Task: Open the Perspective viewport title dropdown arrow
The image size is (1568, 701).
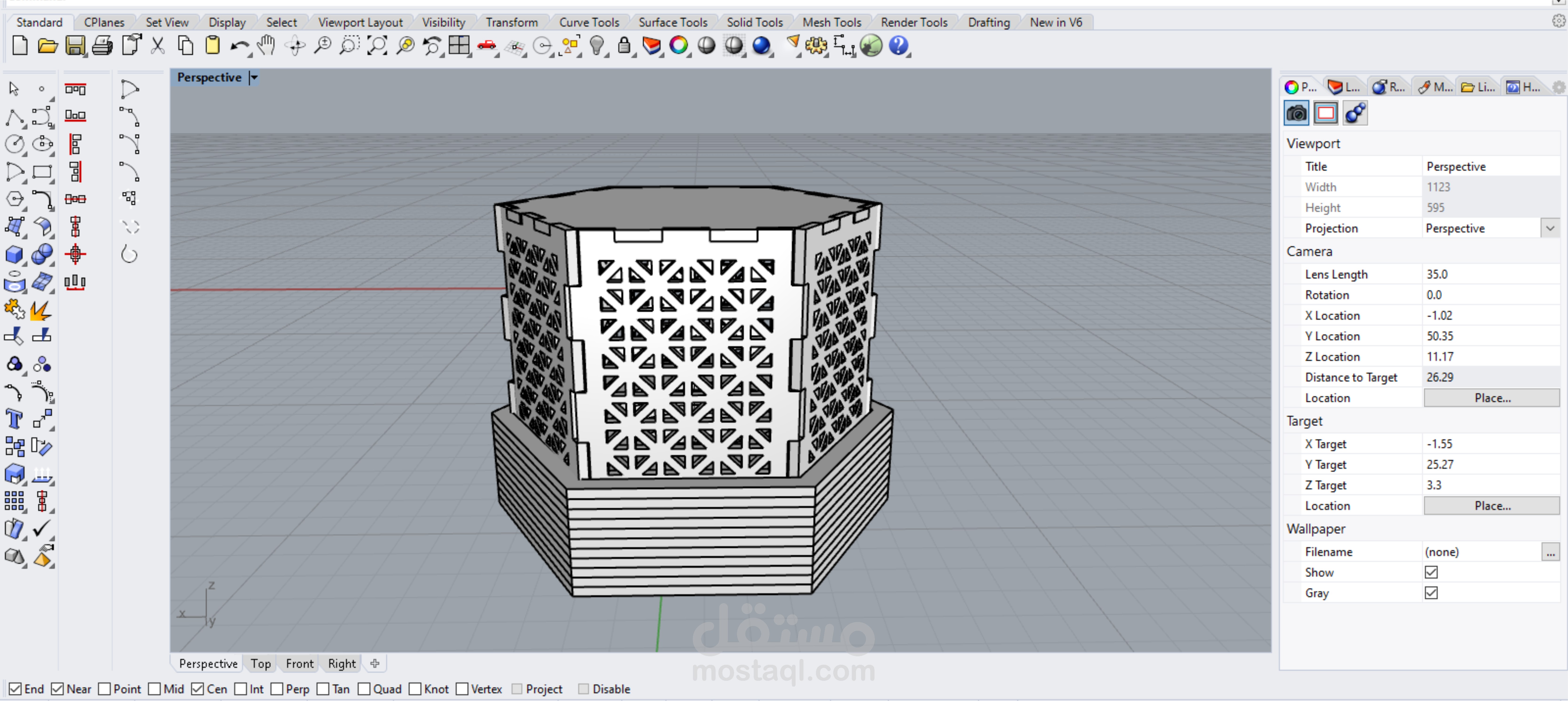Action: pos(254,77)
